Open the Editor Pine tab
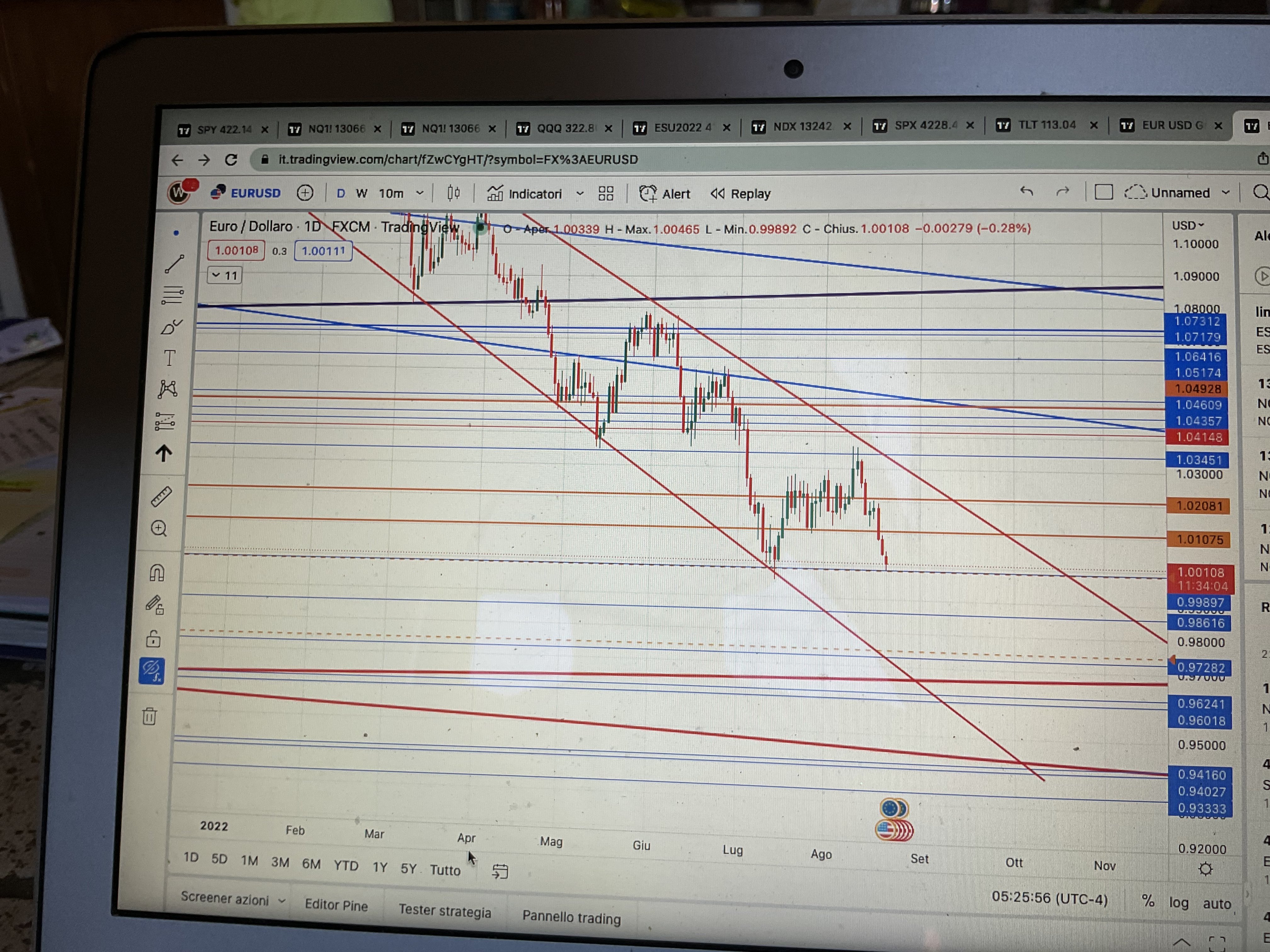 (336, 905)
